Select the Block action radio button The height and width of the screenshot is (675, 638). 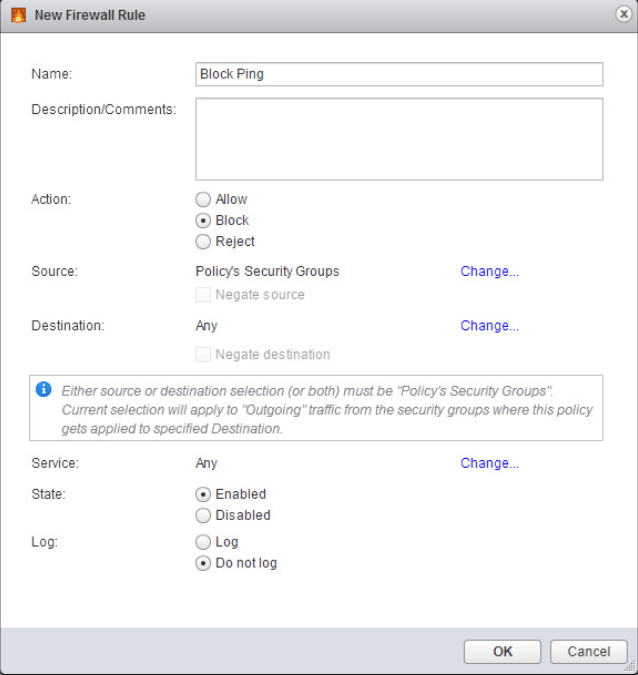point(204,220)
